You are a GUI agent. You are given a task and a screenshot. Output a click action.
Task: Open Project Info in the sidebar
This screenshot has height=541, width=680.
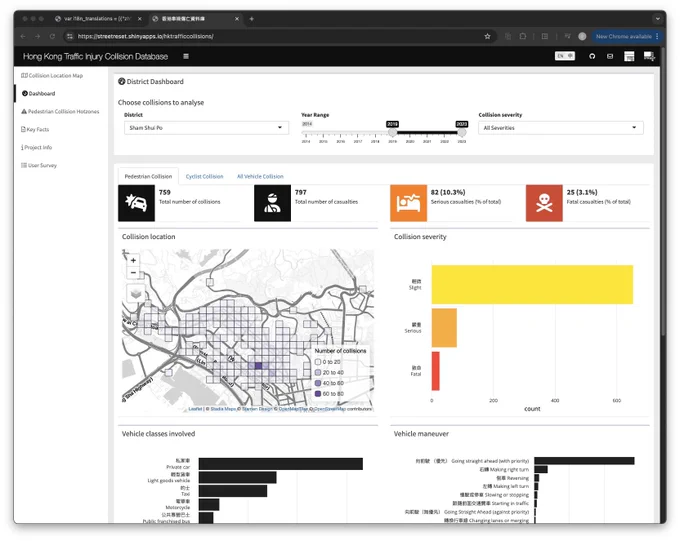tap(36, 148)
